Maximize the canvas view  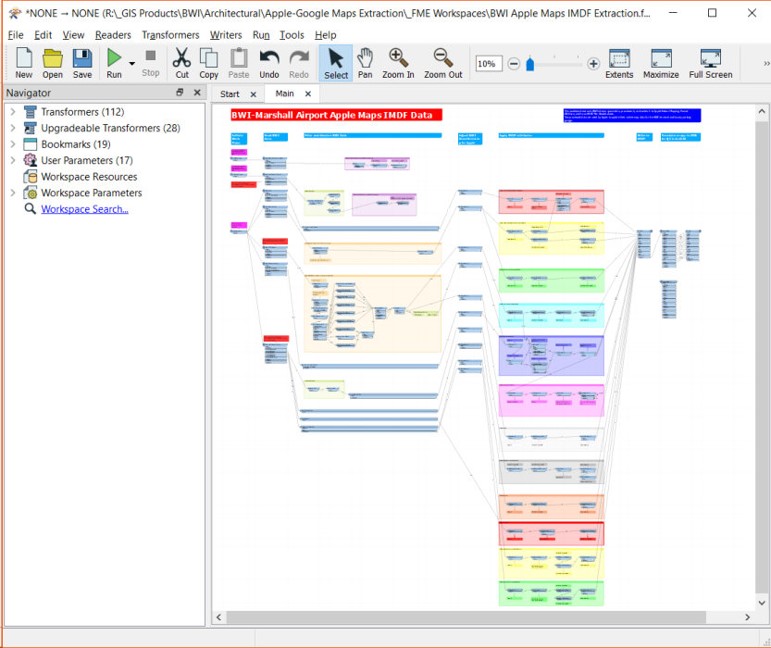coord(661,63)
